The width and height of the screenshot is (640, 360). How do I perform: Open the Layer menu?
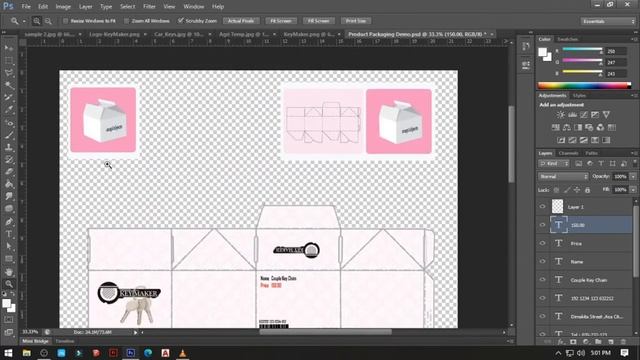click(85, 7)
